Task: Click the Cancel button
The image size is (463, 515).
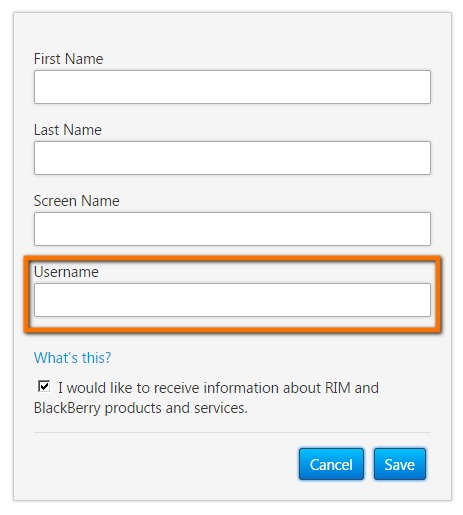Action: (x=331, y=464)
